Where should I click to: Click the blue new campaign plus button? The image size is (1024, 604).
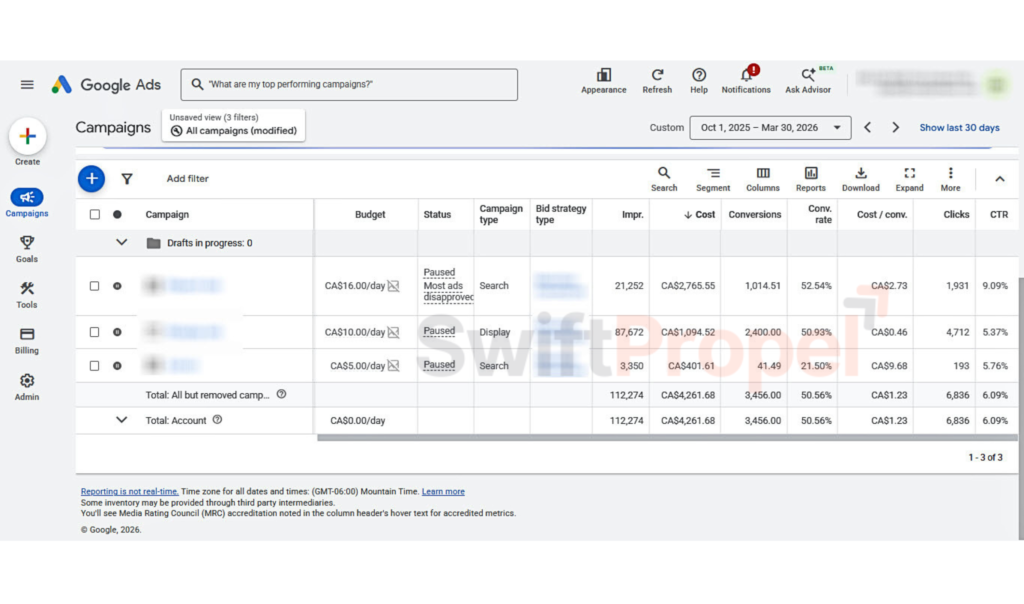click(91, 178)
